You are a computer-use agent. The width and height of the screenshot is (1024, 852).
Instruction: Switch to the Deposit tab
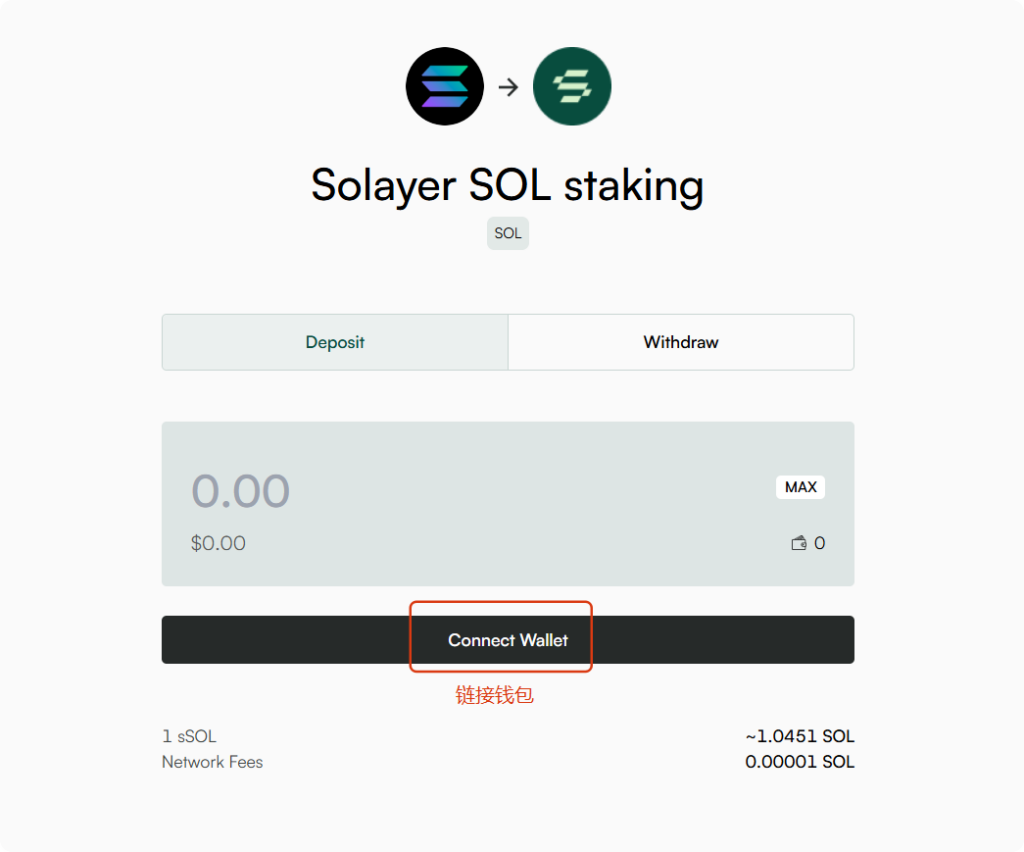click(335, 342)
